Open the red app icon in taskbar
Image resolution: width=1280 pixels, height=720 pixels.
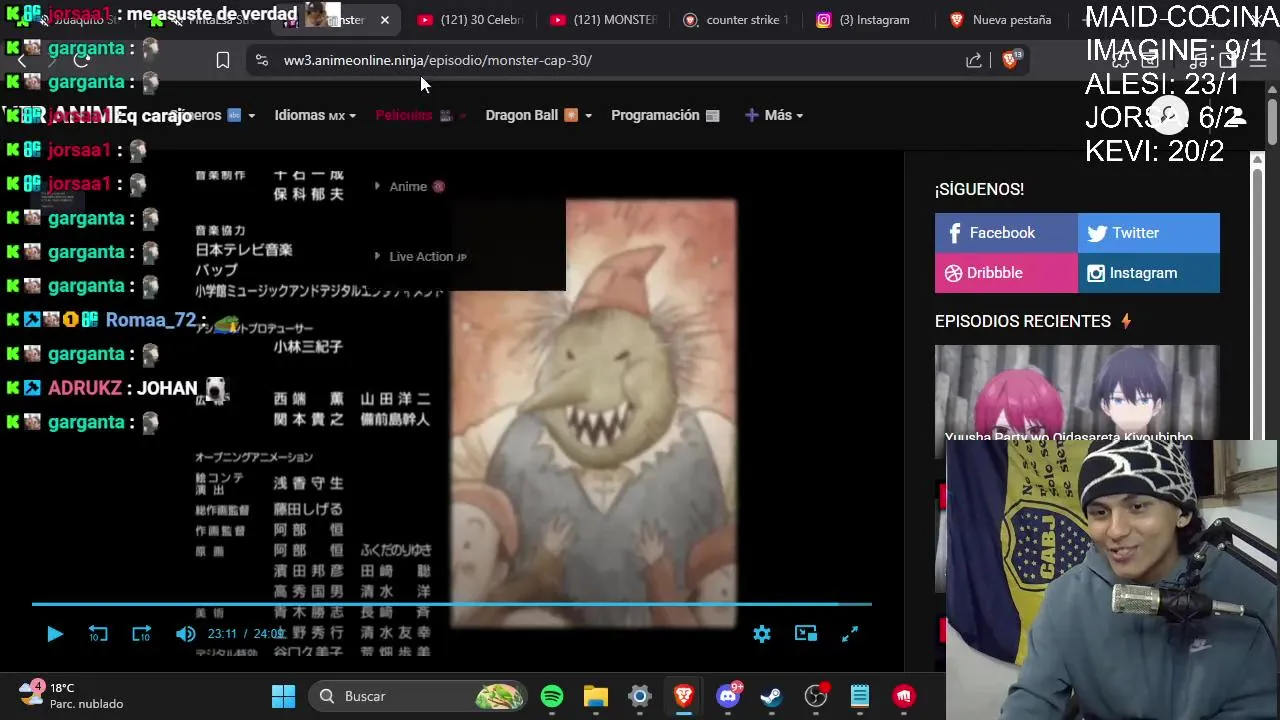point(904,696)
